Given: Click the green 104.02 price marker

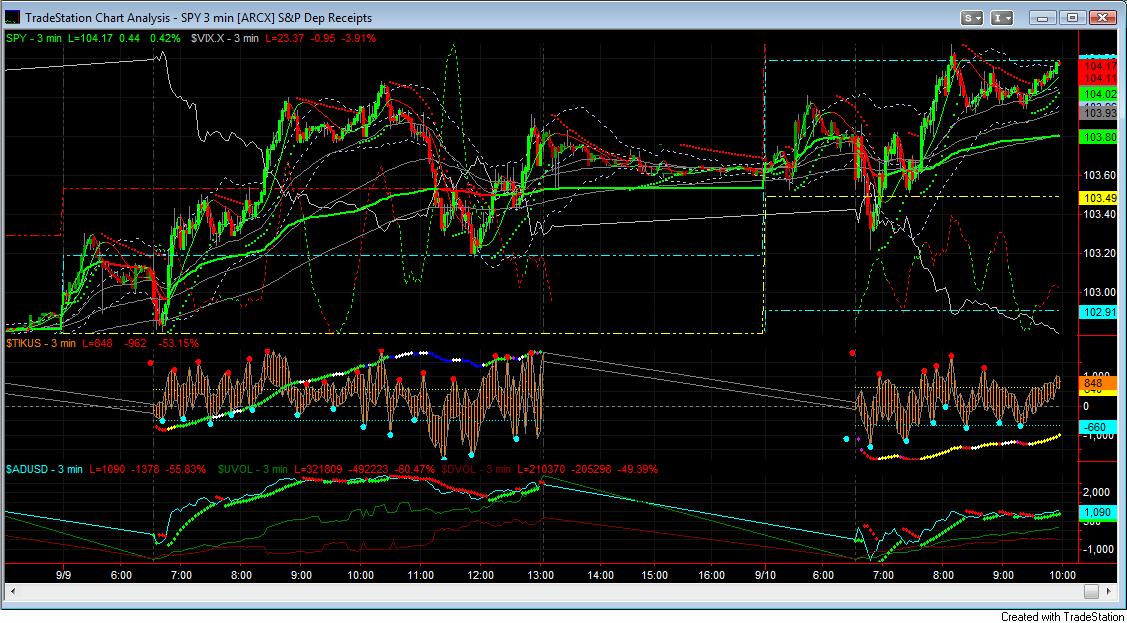Looking at the screenshot, I should pyautogui.click(x=1096, y=94).
